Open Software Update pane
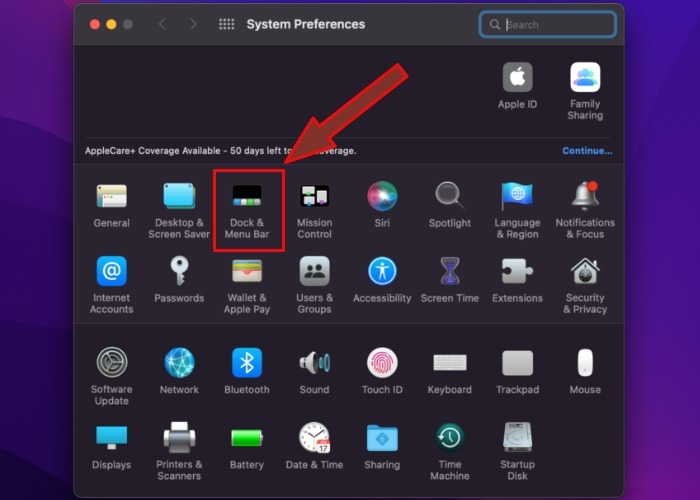Image resolution: width=700 pixels, height=500 pixels. pos(111,363)
